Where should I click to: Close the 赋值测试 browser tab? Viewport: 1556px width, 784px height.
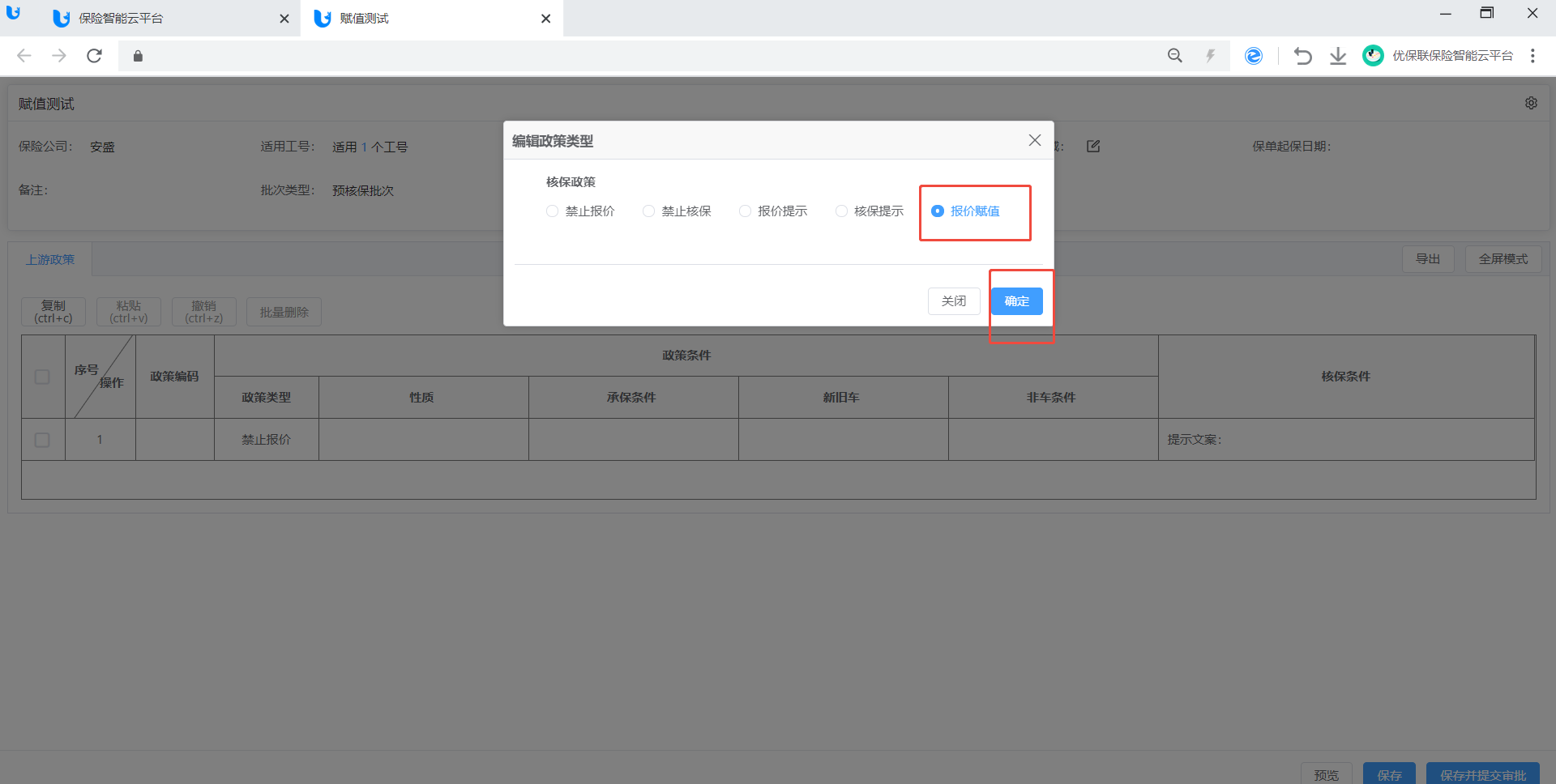point(546,19)
